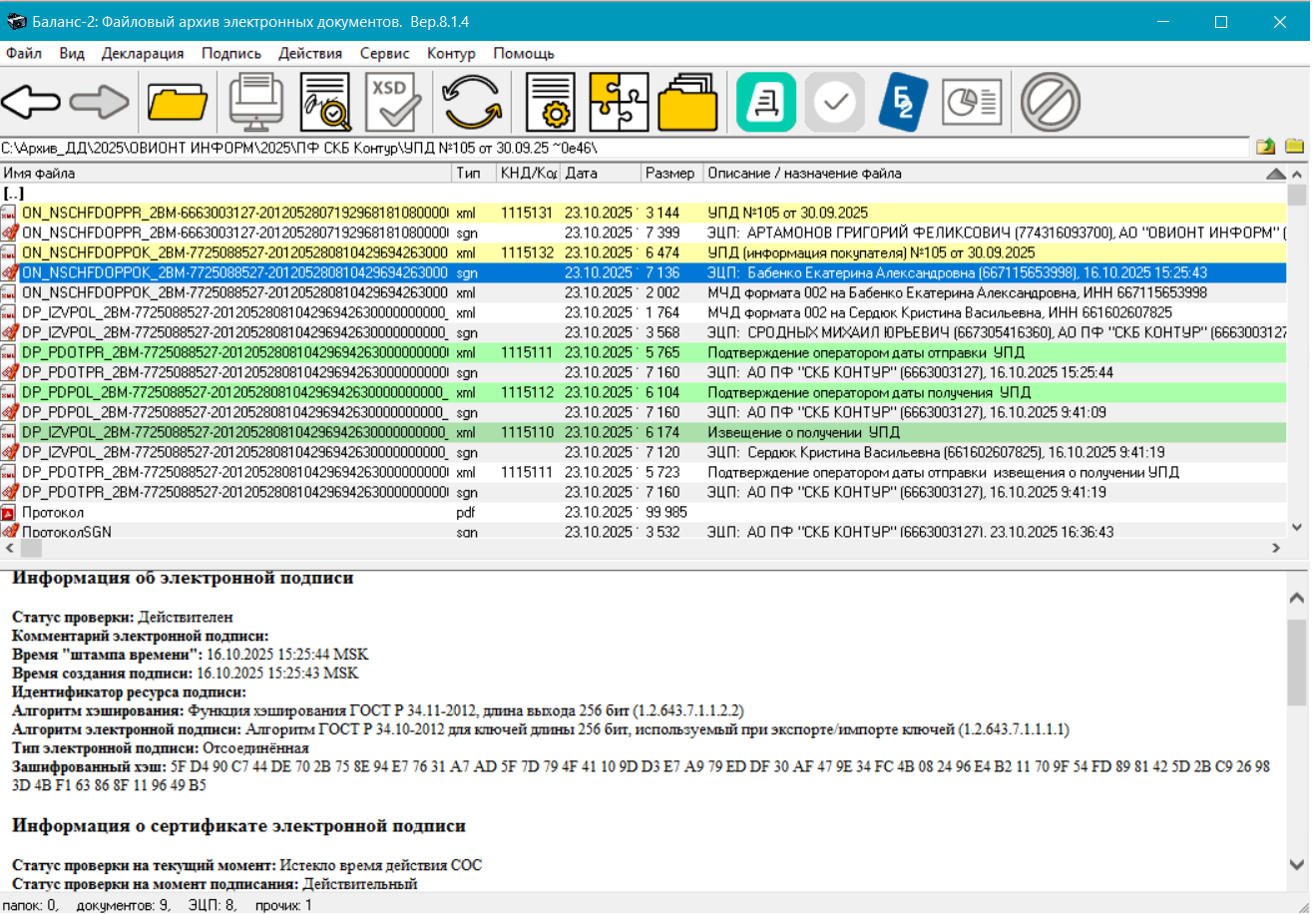Click the yellow puzzle pieces icon

tap(619, 102)
